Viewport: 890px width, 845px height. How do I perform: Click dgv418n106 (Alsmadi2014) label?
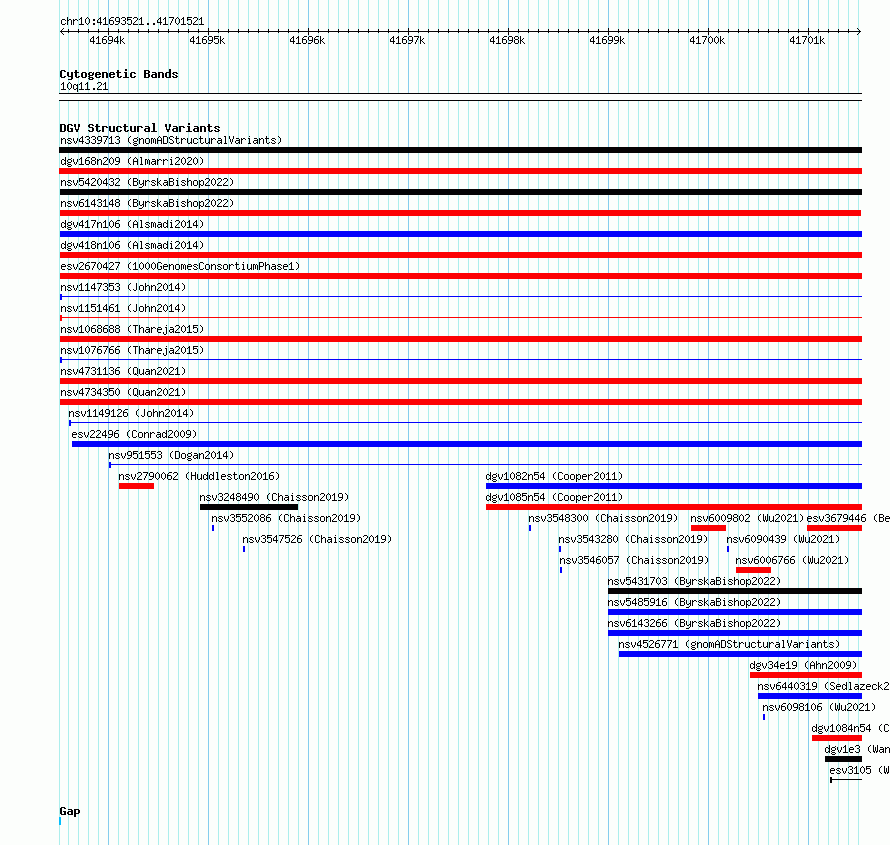click(132, 245)
